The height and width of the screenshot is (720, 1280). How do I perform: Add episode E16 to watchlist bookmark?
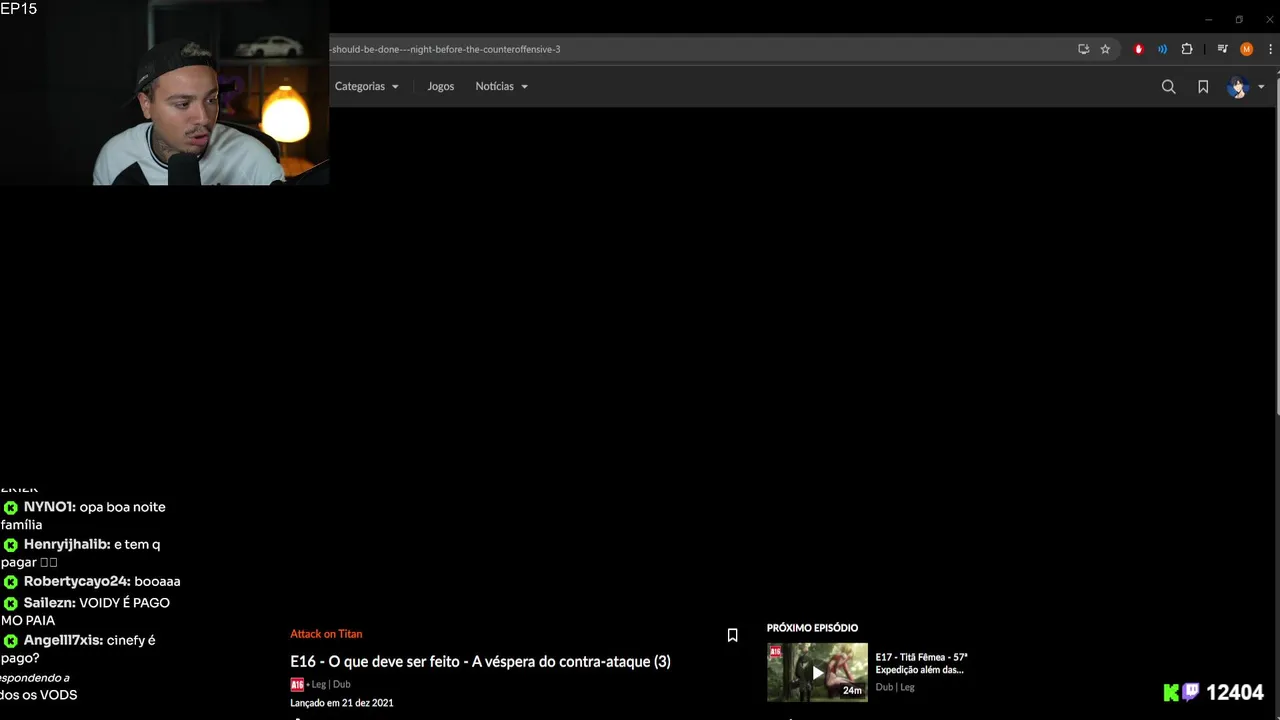coord(732,635)
